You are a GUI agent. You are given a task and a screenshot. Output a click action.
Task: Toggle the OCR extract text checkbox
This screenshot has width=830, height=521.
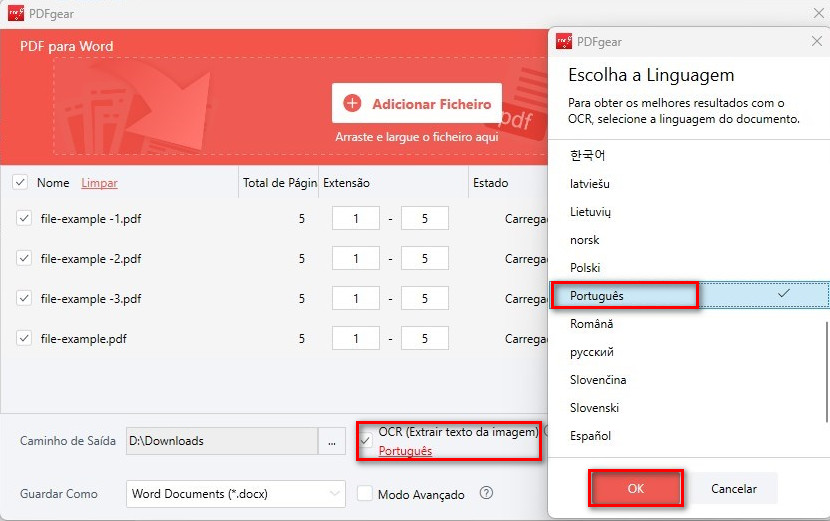(x=366, y=441)
